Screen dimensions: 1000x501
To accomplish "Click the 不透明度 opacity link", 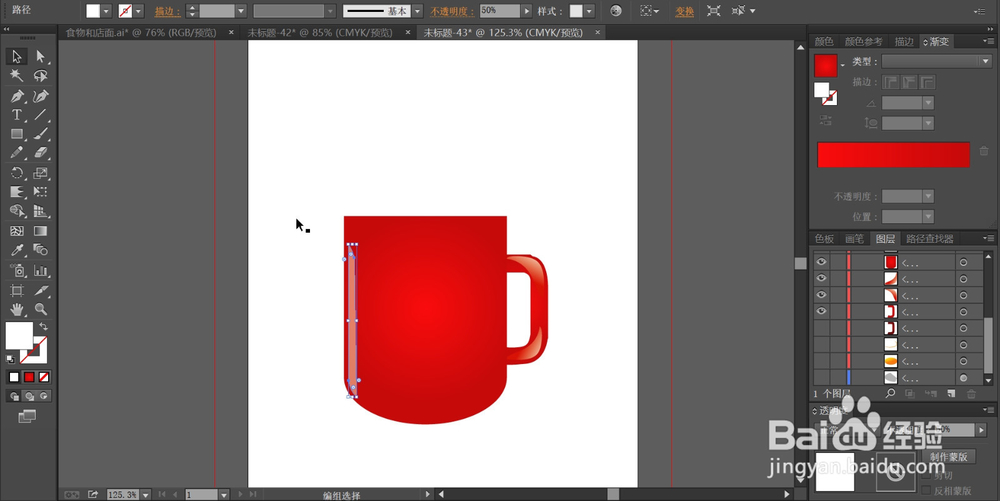I will point(452,11).
